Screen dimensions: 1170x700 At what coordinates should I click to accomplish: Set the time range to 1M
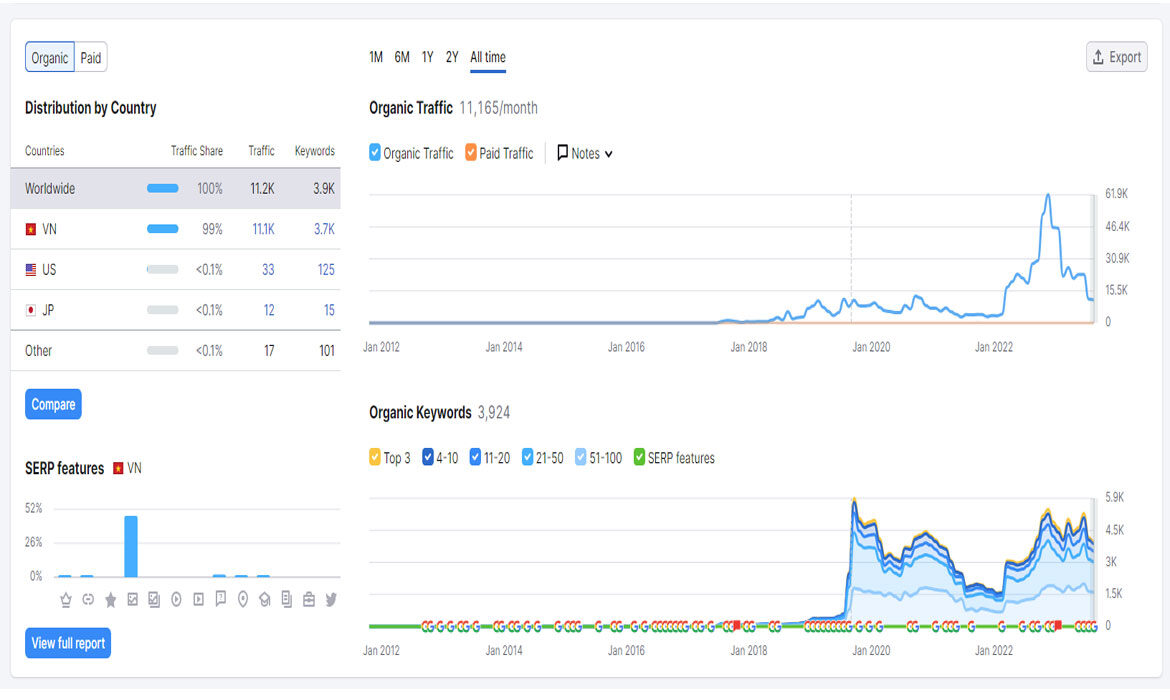(376, 57)
